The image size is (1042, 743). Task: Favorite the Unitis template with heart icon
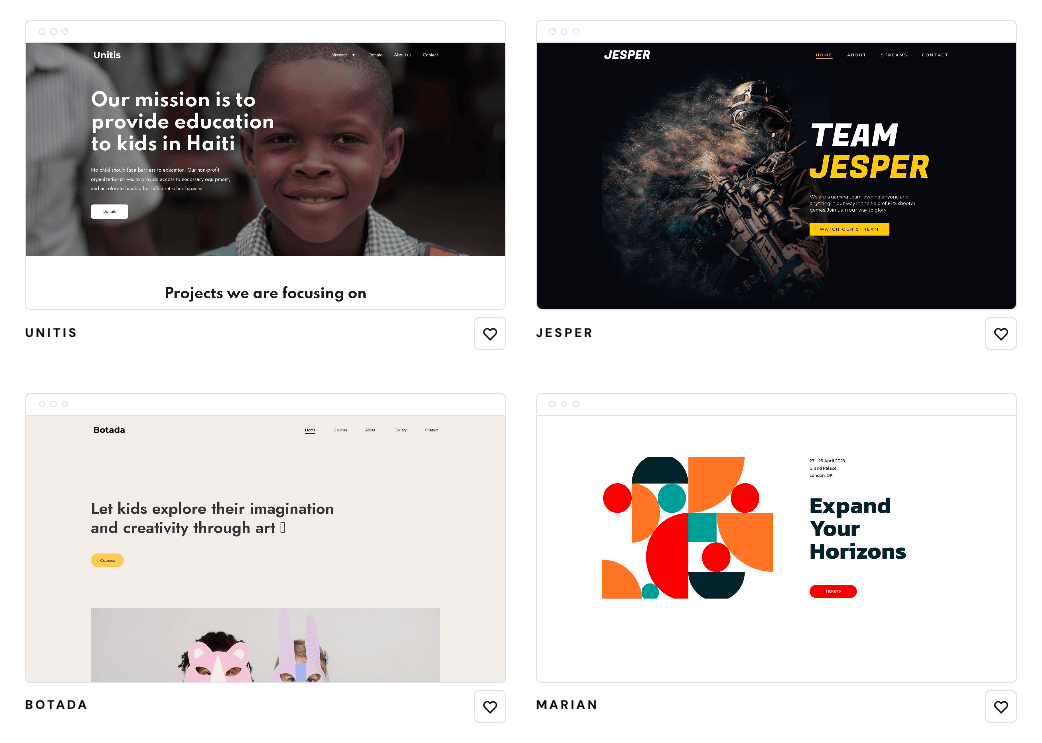(490, 334)
